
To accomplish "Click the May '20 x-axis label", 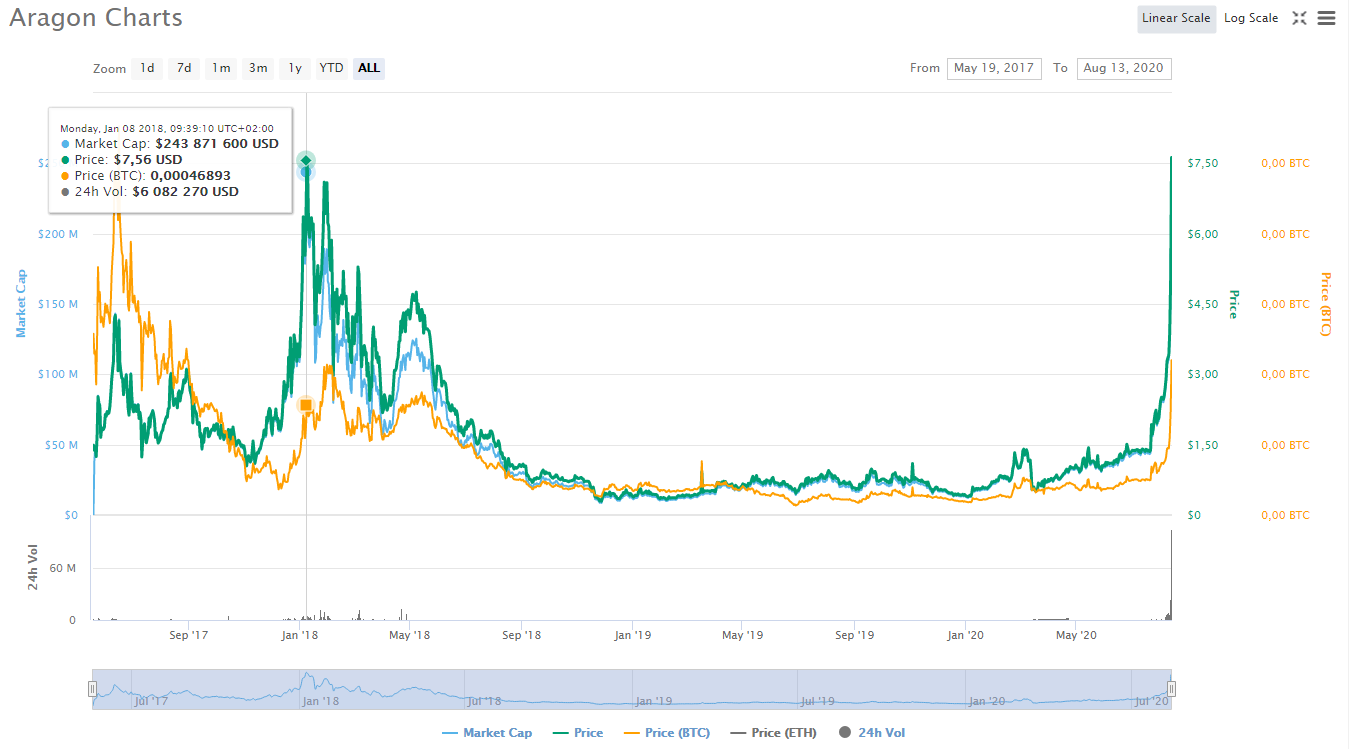I will [1077, 635].
